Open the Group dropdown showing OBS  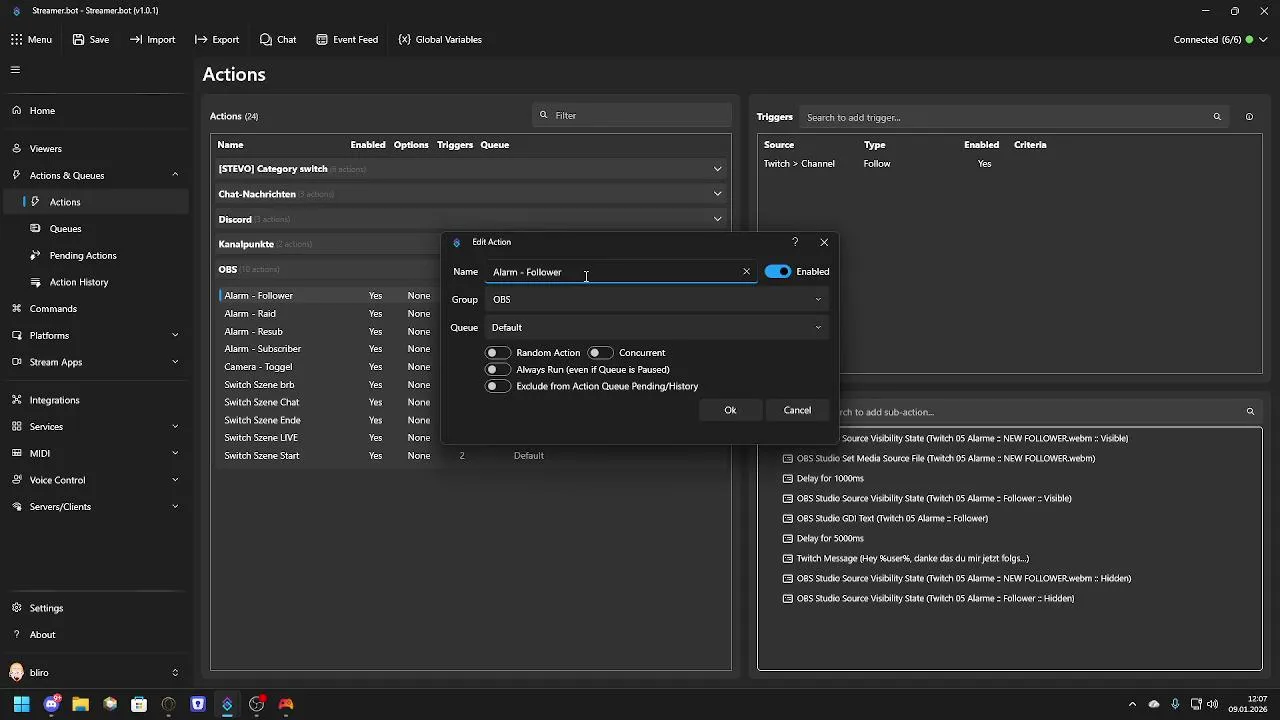pyautogui.click(x=657, y=300)
